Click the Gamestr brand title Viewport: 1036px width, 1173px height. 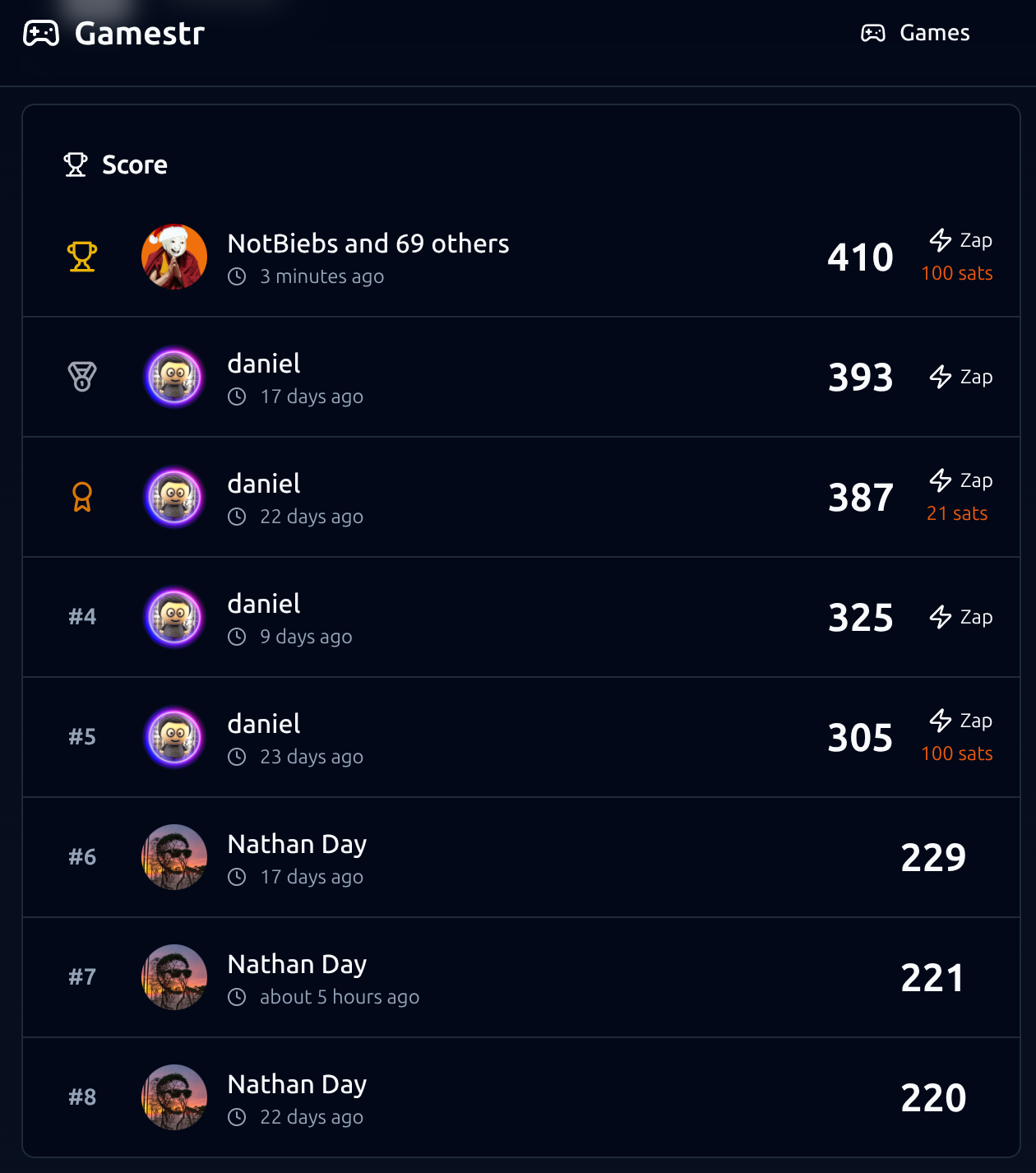[139, 34]
